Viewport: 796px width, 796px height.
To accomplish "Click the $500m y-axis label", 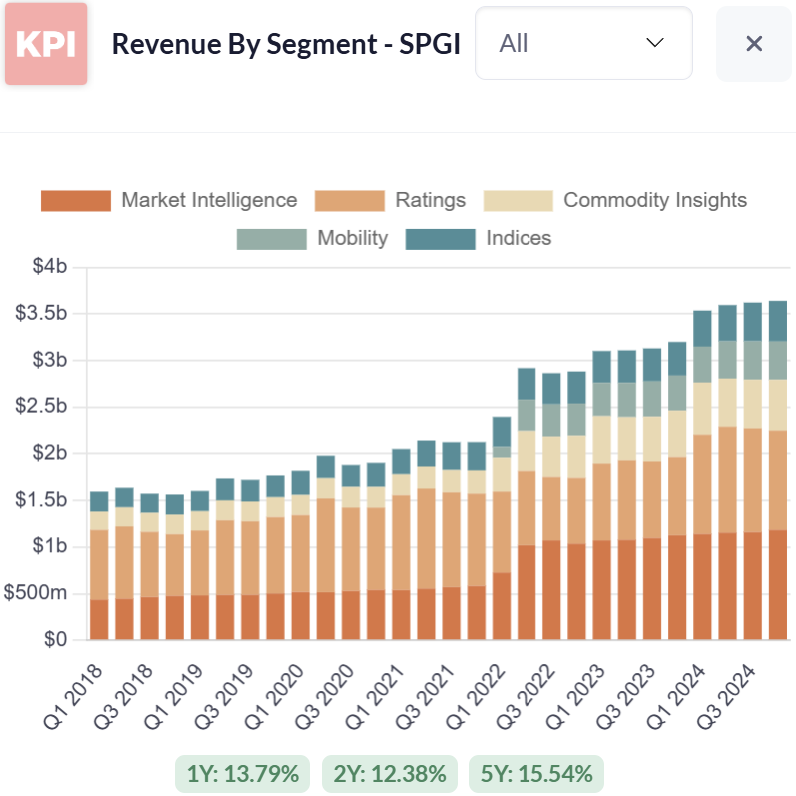I will 35,592.
